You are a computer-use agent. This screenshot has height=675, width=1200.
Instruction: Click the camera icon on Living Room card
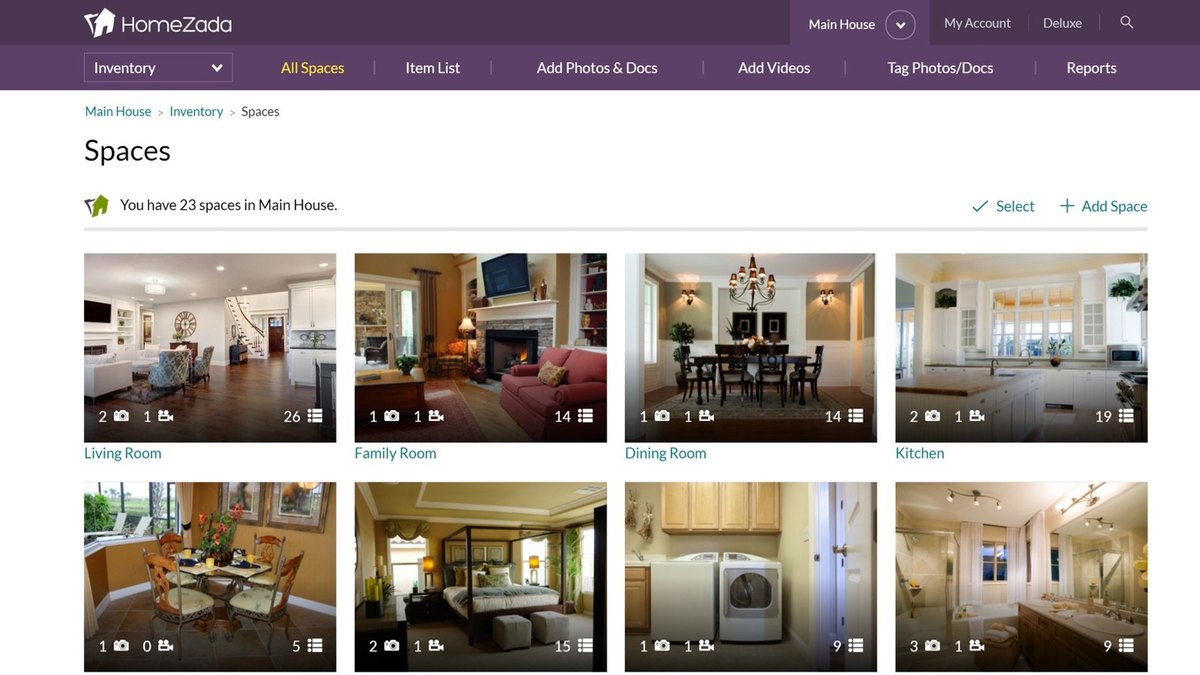(121, 416)
